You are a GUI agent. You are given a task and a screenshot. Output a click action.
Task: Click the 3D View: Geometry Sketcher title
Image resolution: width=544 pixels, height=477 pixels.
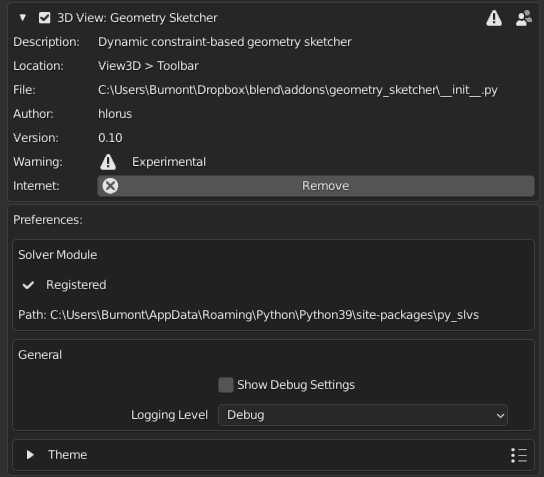[x=137, y=18]
